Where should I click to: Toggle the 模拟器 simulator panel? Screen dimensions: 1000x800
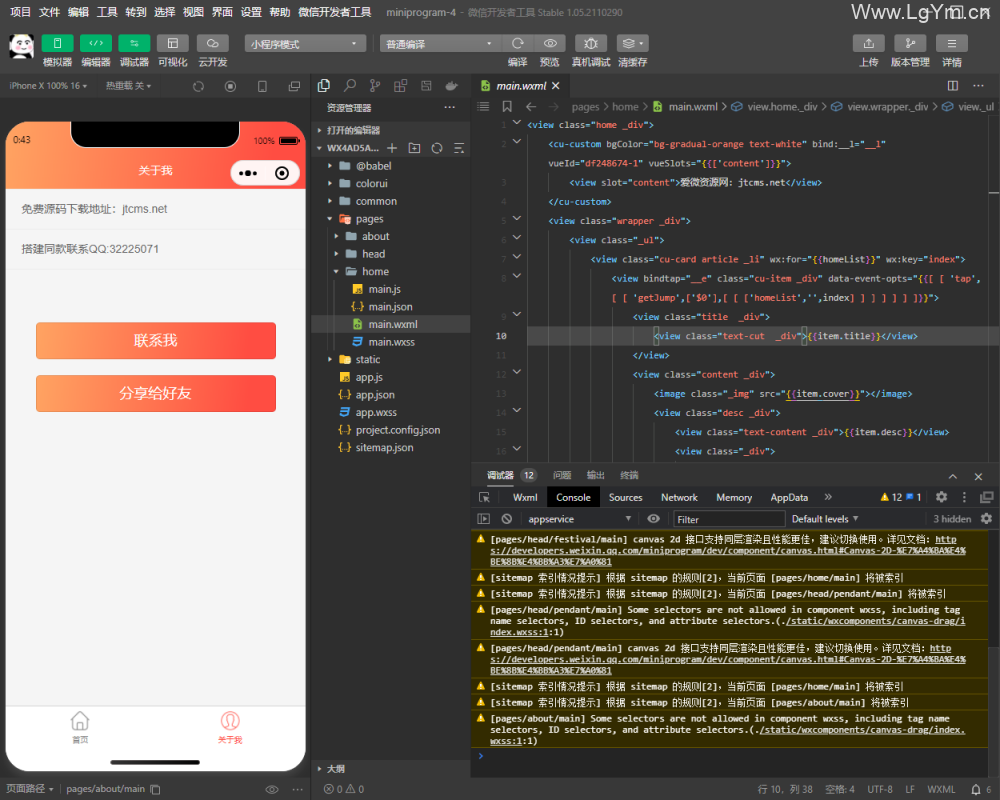click(57, 43)
